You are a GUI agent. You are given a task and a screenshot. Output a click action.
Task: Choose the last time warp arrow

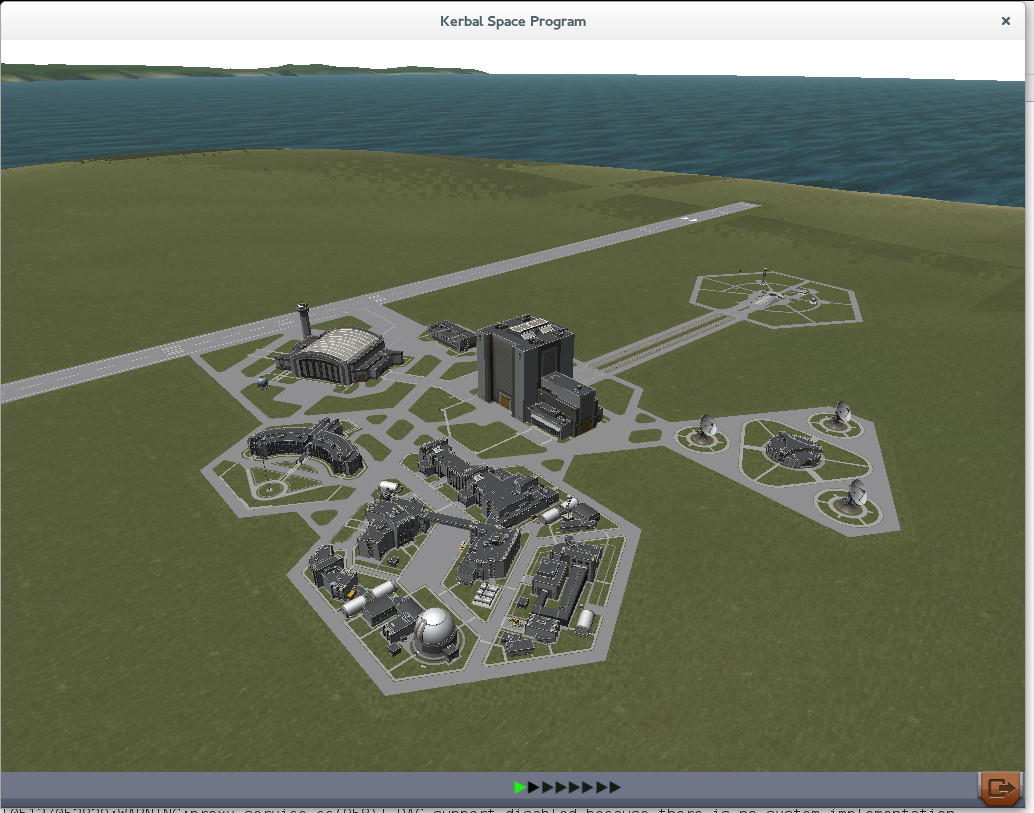pyautogui.click(x=615, y=788)
